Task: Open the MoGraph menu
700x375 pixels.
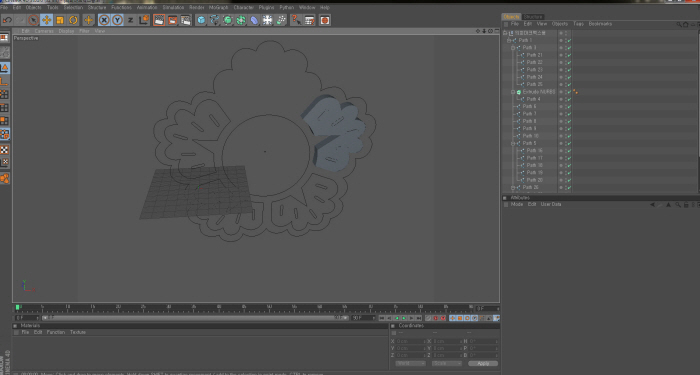Action: coord(218,8)
